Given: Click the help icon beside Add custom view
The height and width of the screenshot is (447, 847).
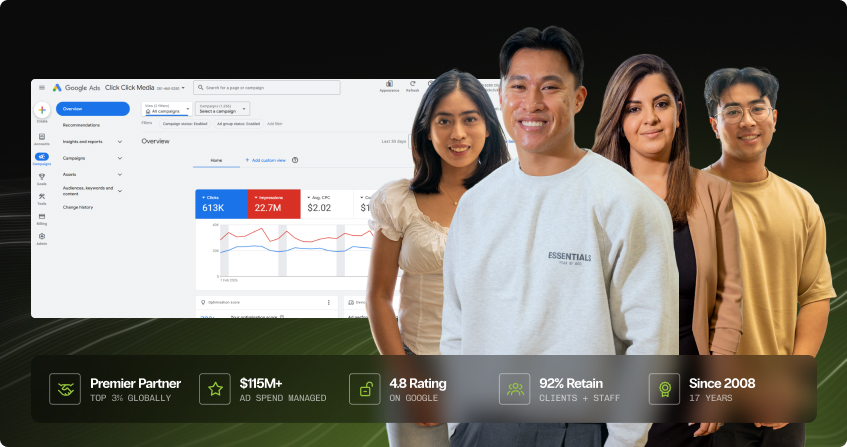Looking at the screenshot, I should [295, 160].
